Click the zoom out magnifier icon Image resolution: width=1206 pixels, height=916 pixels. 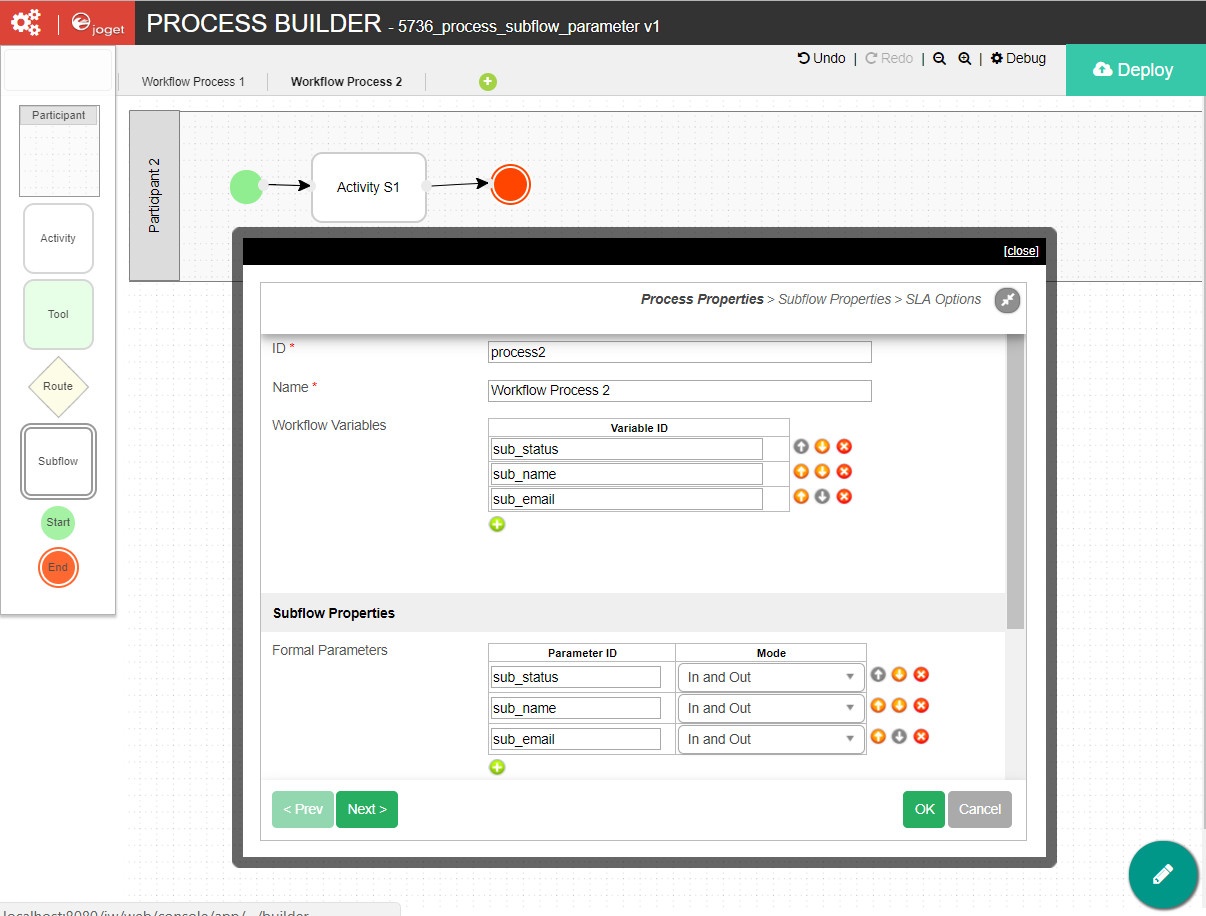(939, 59)
